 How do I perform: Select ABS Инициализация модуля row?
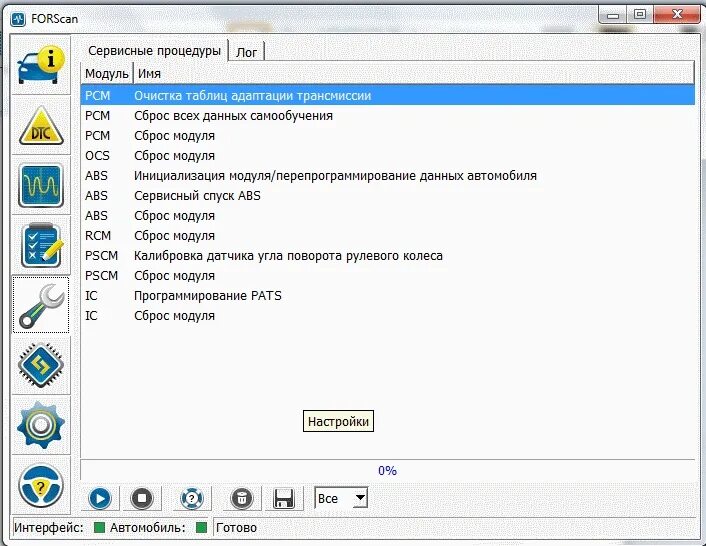pyautogui.click(x=388, y=176)
